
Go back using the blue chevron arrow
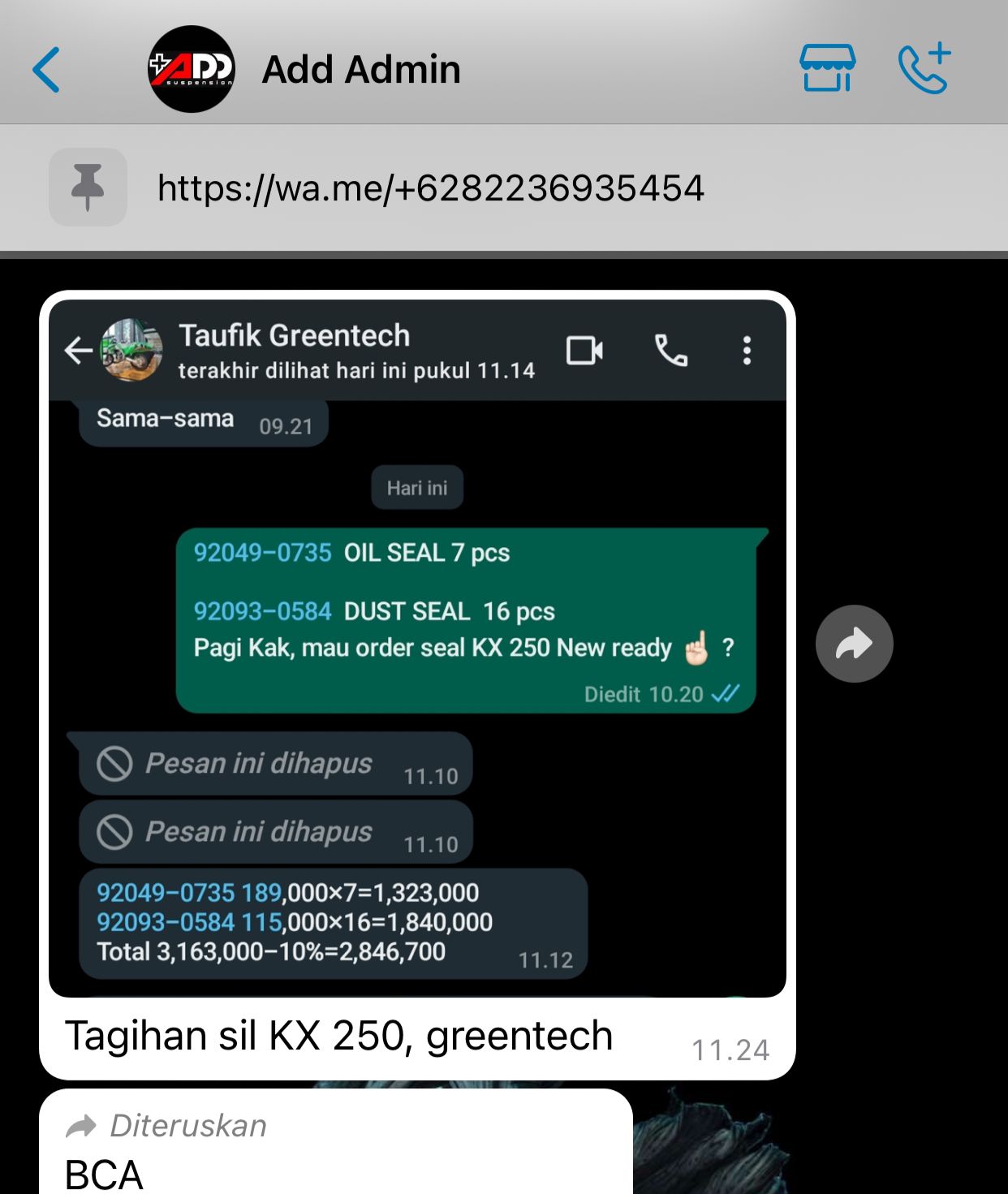[46, 70]
